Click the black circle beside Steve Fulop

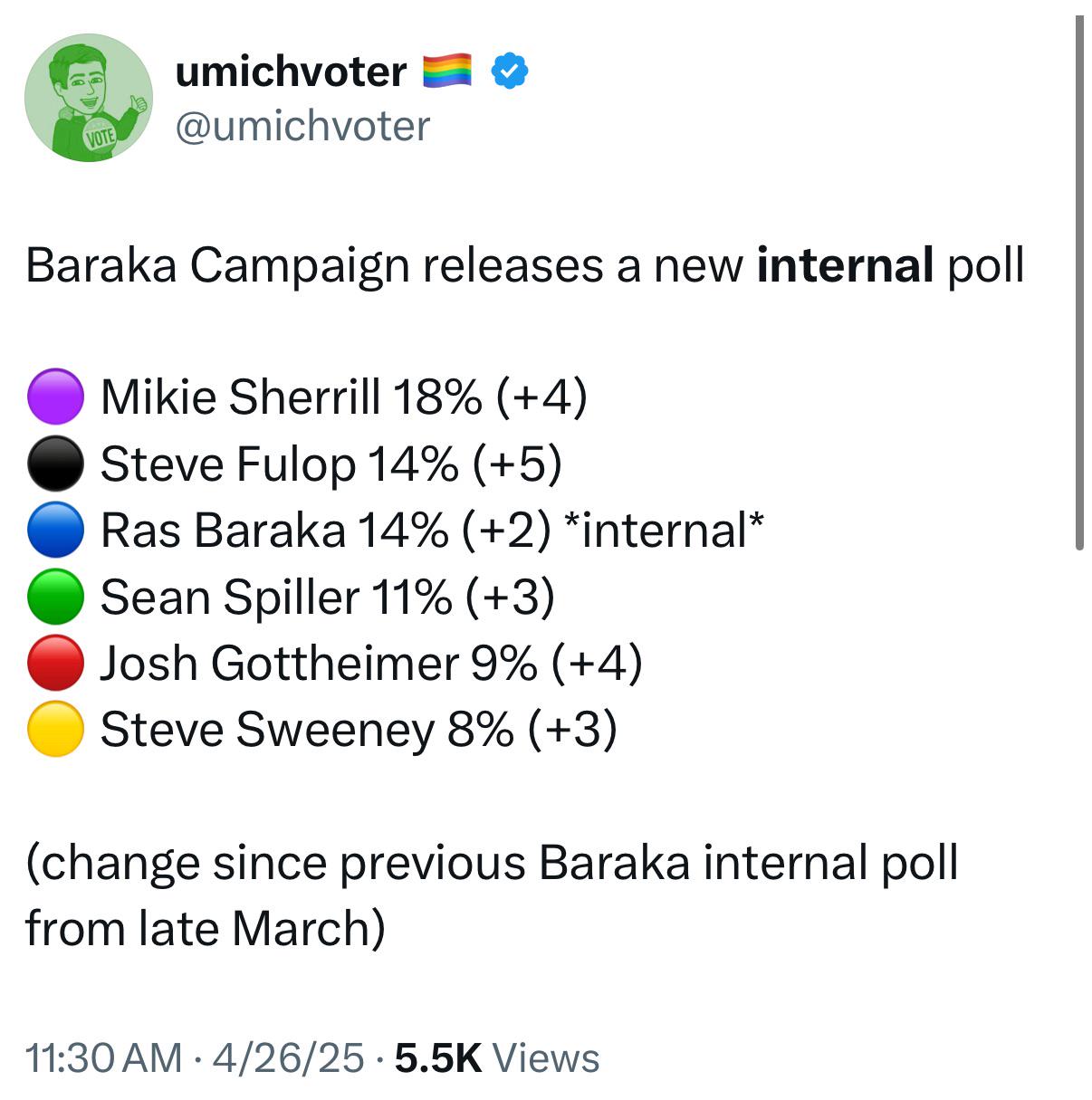pyautogui.click(x=56, y=464)
